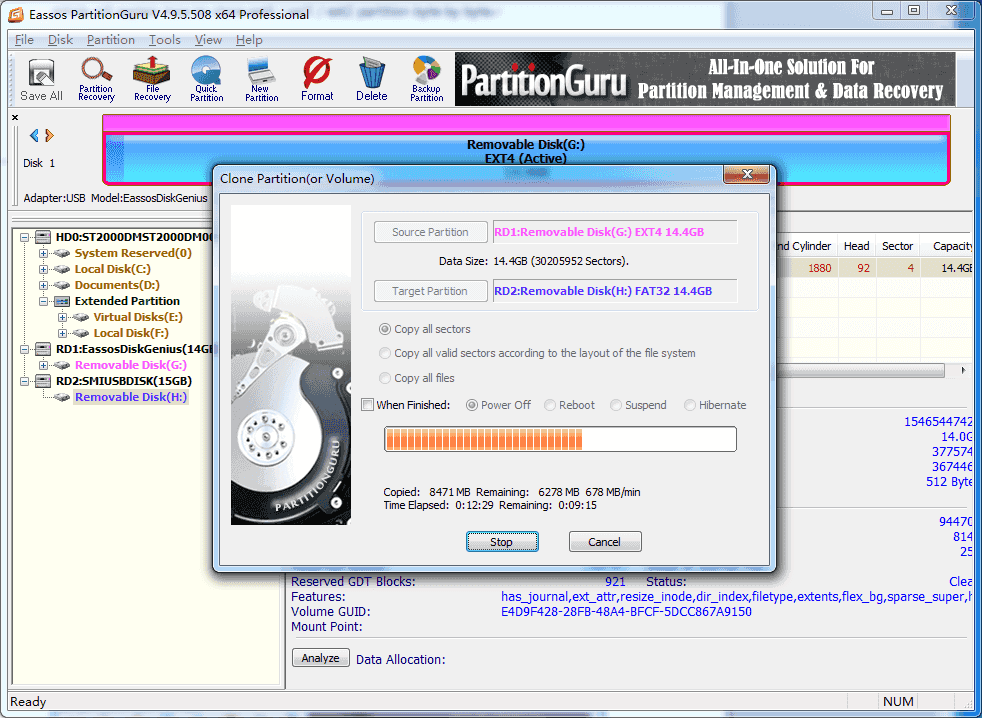The width and height of the screenshot is (982, 718).
Task: Expand the System Reserved(0) node
Action: [43, 253]
